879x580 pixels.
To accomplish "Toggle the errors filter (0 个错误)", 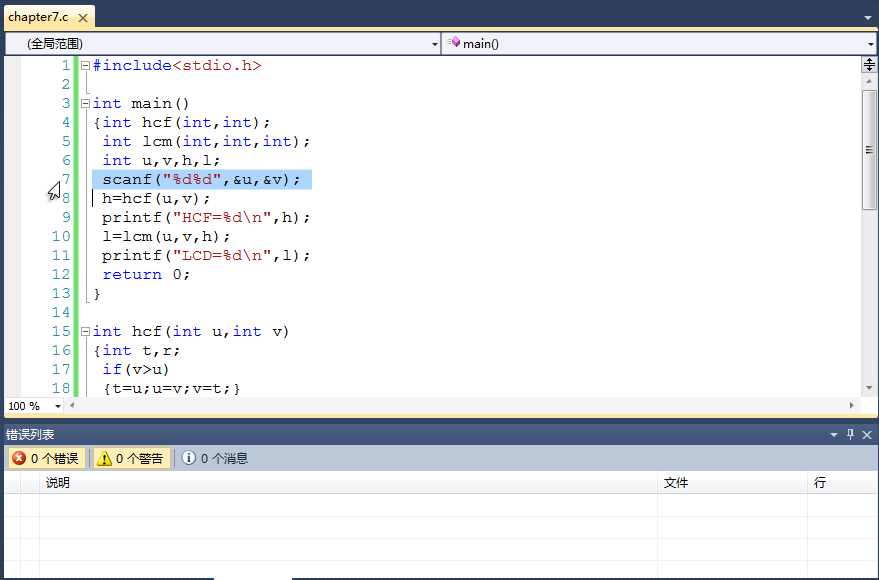I will [46, 458].
